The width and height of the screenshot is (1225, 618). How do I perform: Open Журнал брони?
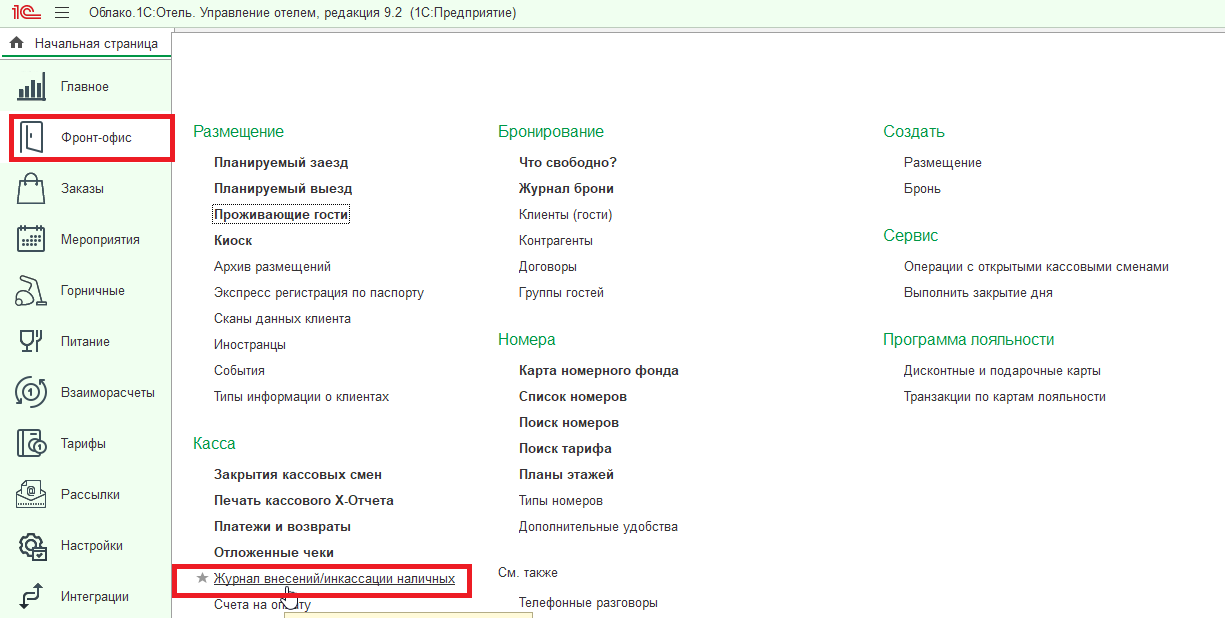point(566,188)
